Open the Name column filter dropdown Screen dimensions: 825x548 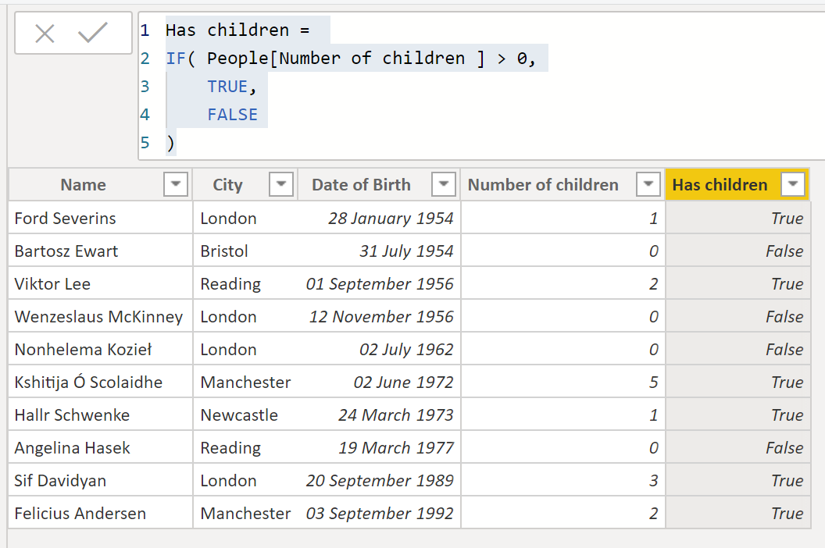coord(175,185)
